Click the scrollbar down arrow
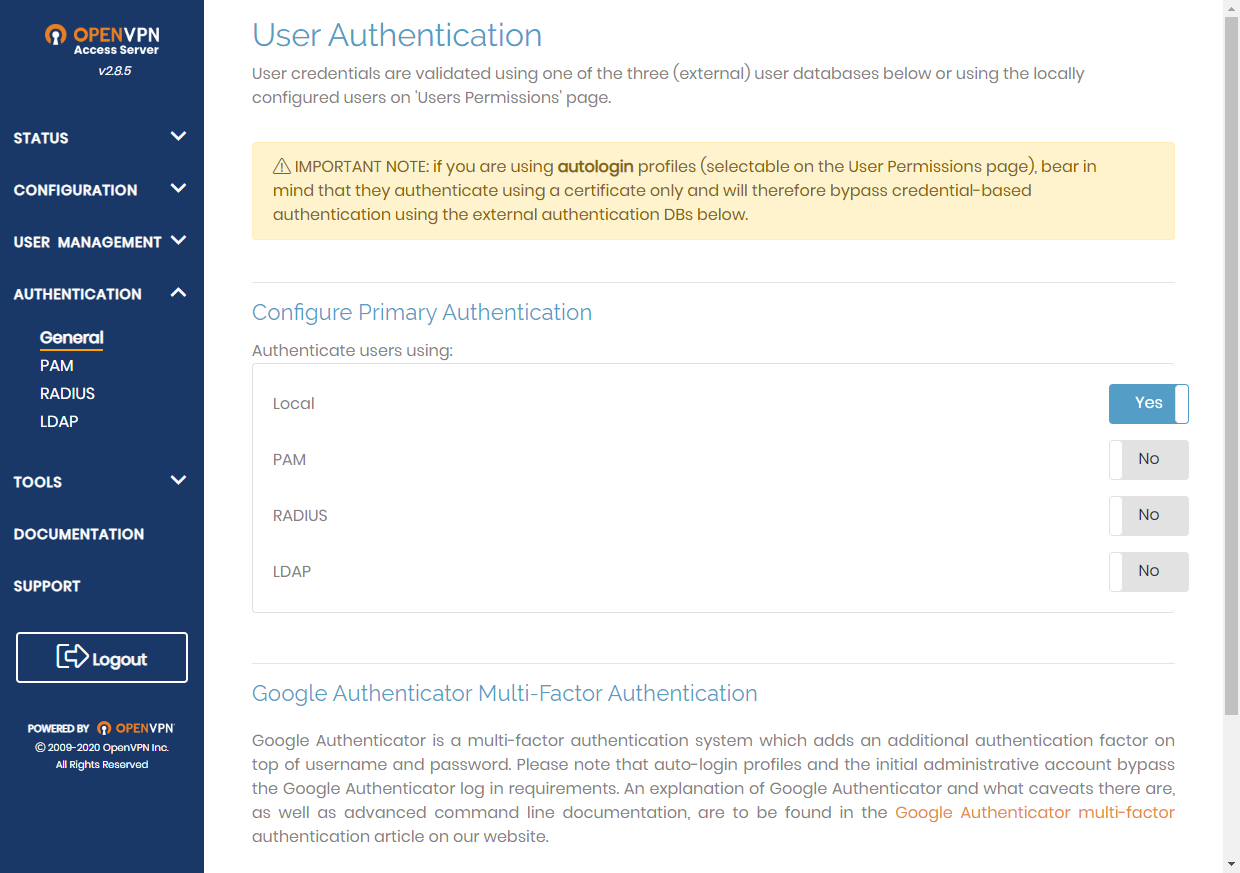The height and width of the screenshot is (873, 1240). tap(1231, 864)
